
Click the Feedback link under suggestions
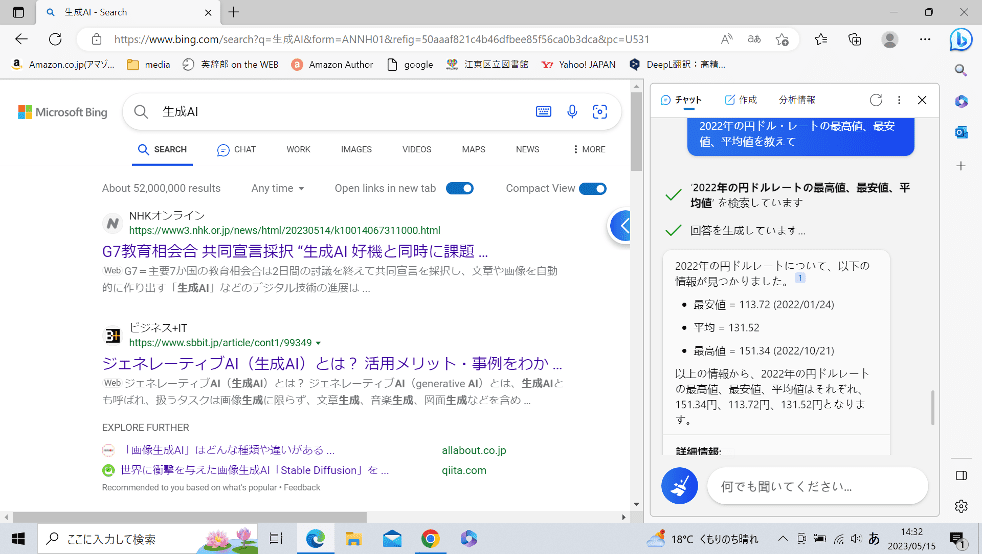pyautogui.click(x=302, y=487)
